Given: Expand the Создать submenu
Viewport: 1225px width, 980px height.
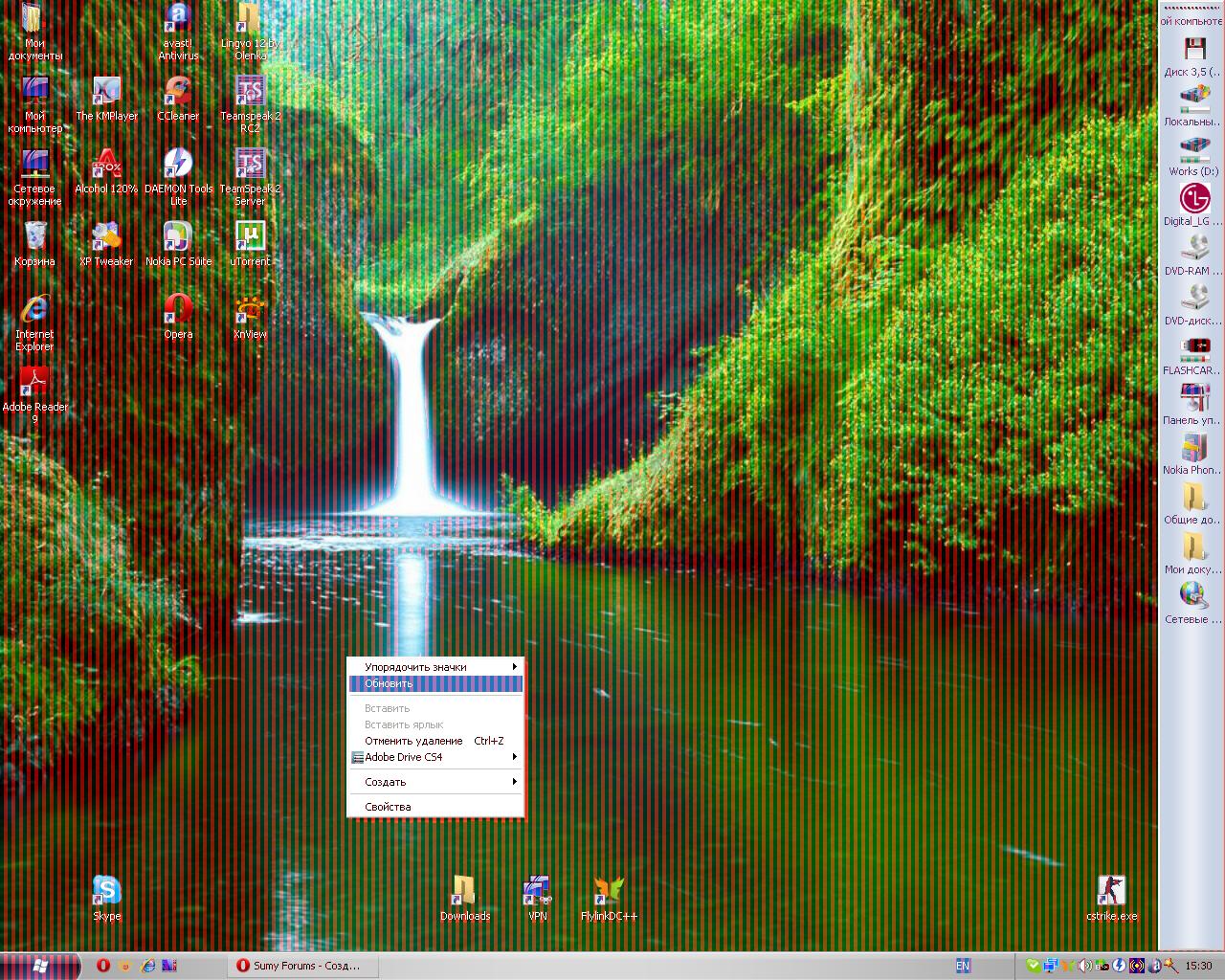Looking at the screenshot, I should pos(435,782).
